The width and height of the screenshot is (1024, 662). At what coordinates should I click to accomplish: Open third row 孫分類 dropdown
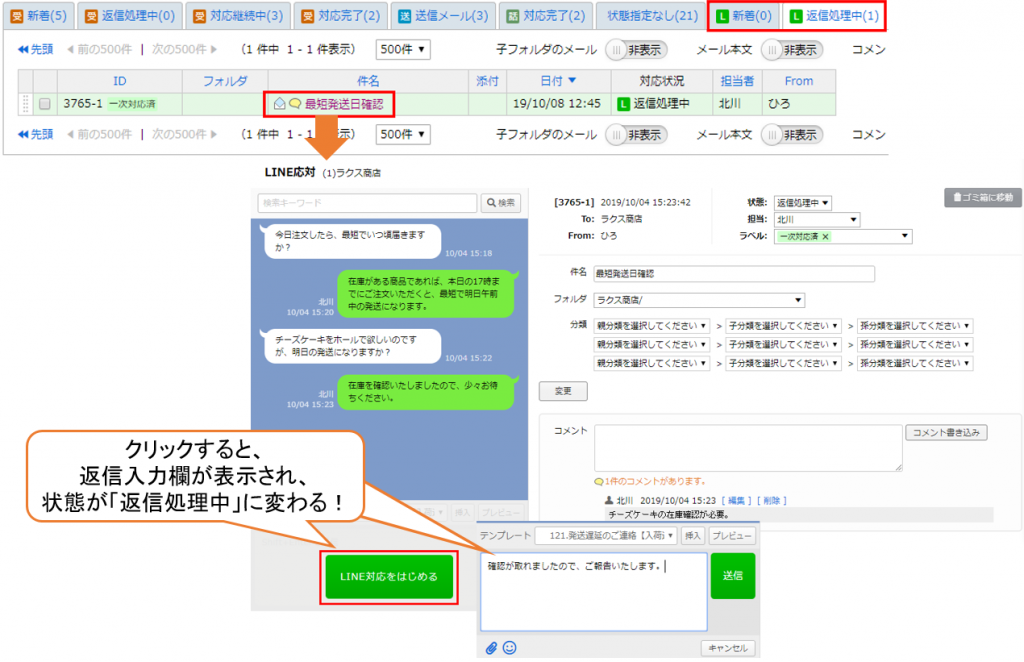pyautogui.click(x=915, y=364)
